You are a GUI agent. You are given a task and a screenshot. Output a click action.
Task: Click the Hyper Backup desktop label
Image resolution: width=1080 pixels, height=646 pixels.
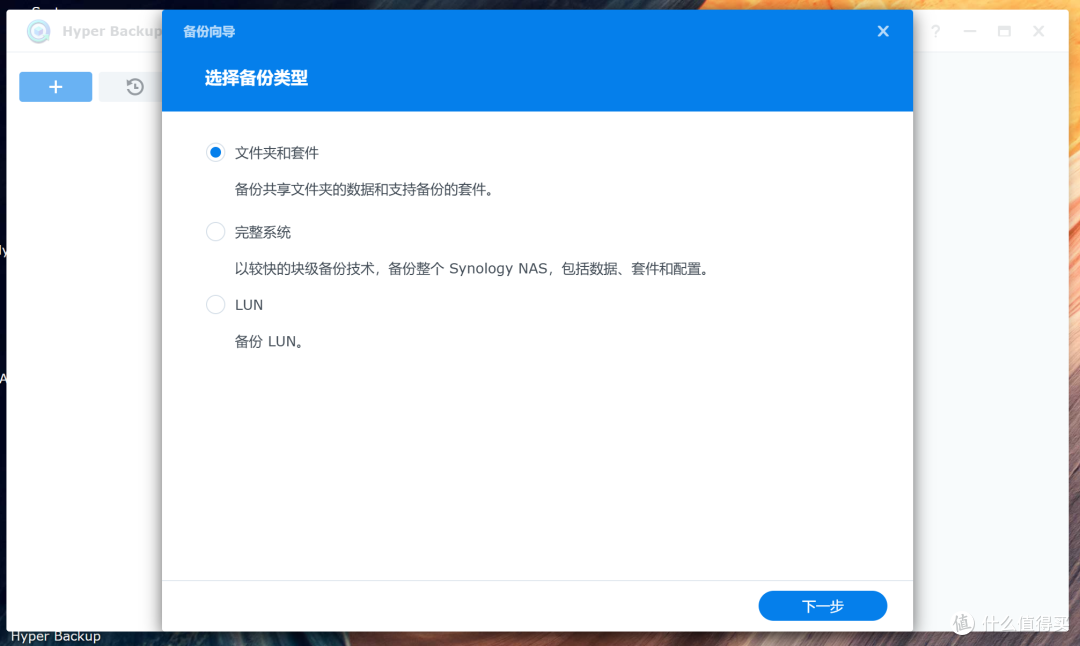pyautogui.click(x=56, y=636)
